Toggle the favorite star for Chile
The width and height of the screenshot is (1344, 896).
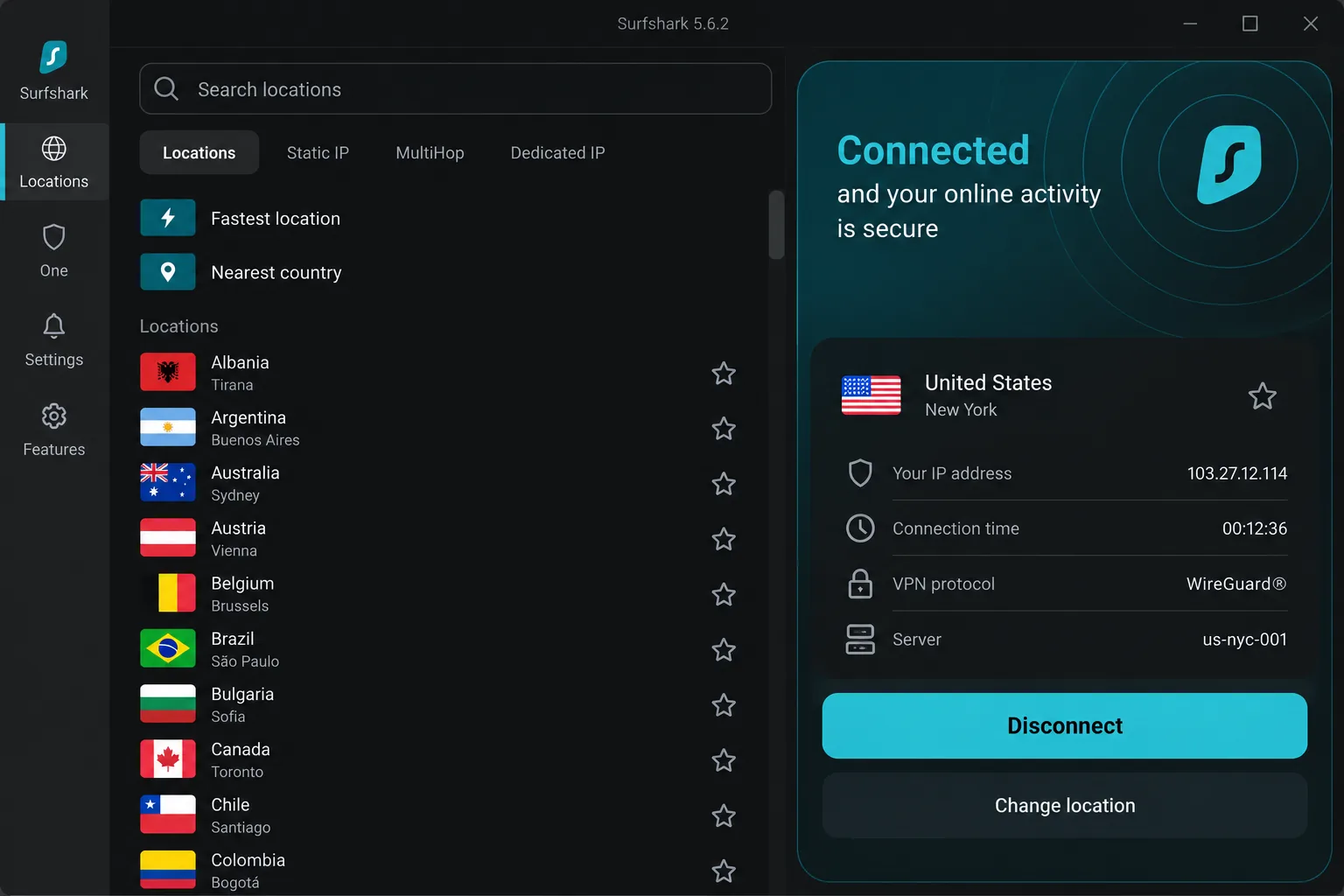click(x=724, y=815)
